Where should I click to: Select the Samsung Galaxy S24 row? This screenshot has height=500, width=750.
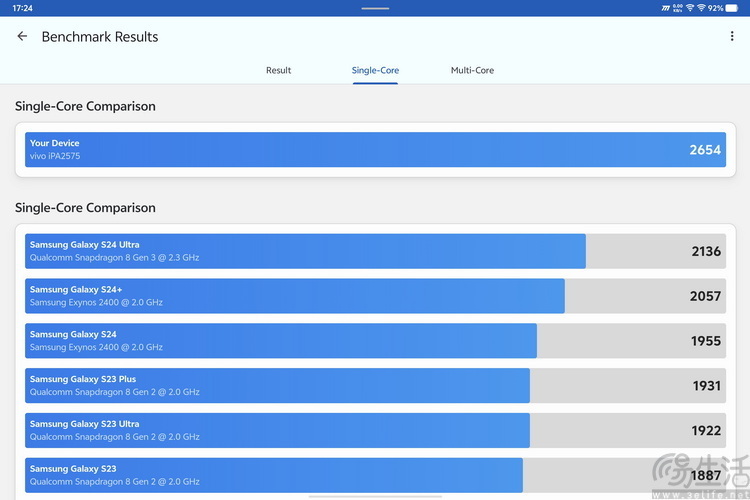pyautogui.click(x=375, y=341)
